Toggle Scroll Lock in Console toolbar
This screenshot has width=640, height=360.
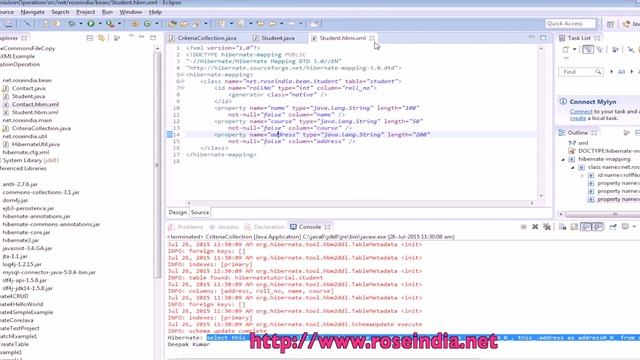[x=574, y=227]
